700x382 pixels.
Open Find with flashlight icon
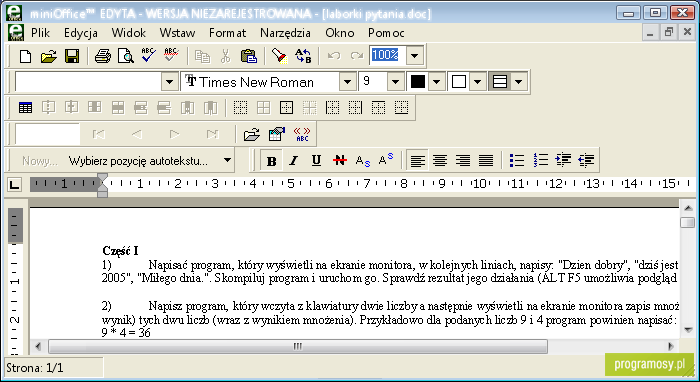(x=279, y=56)
